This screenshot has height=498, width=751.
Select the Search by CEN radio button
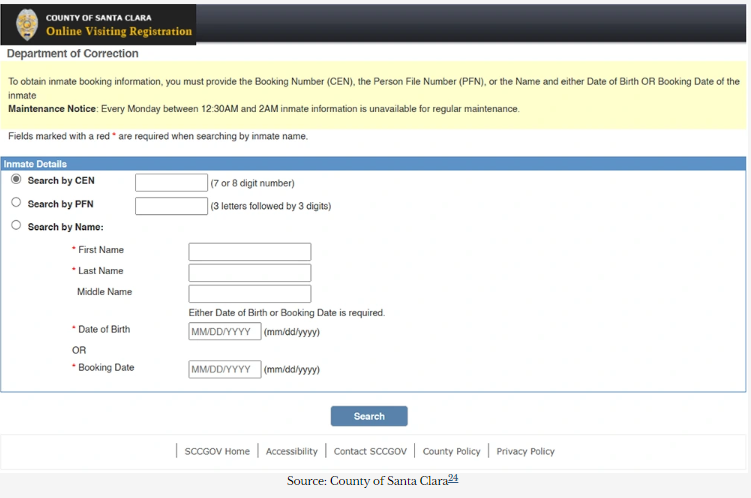coord(16,180)
